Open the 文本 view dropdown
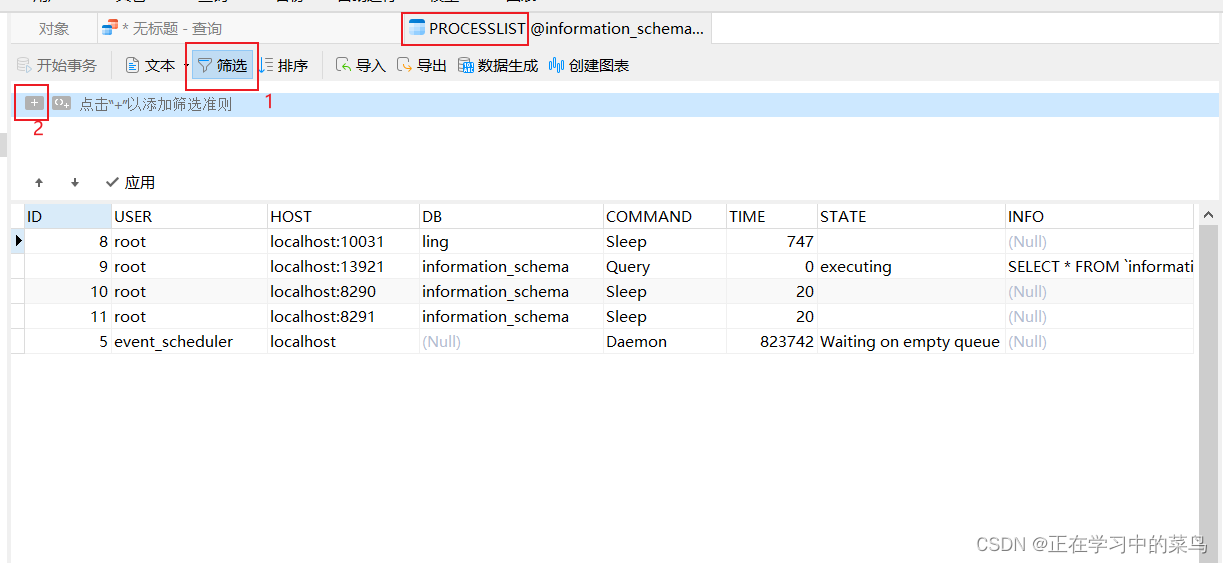This screenshot has height=563, width=1223. coord(186,66)
